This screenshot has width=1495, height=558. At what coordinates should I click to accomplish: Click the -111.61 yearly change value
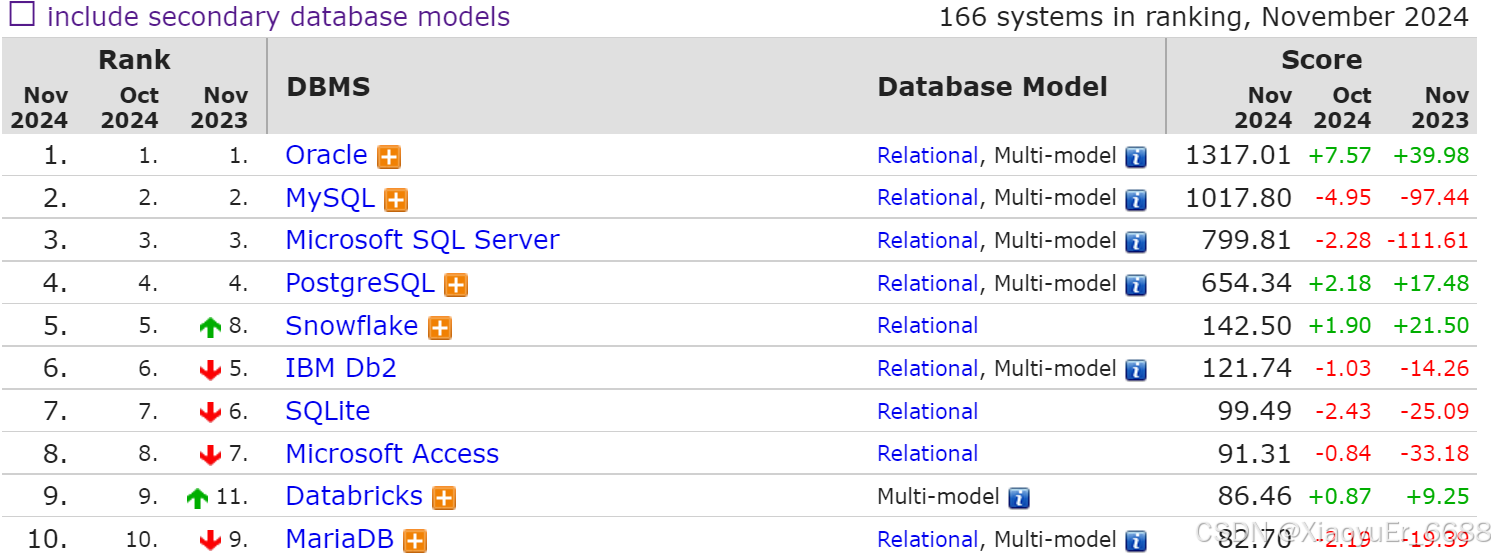[1428, 241]
